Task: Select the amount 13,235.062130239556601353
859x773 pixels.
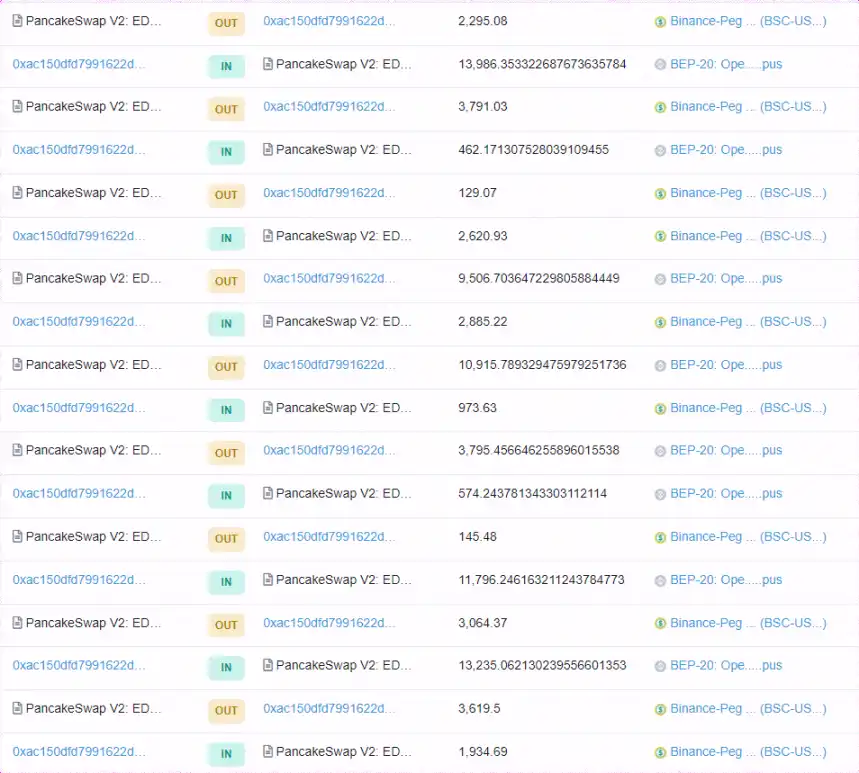Action: [x=542, y=665]
